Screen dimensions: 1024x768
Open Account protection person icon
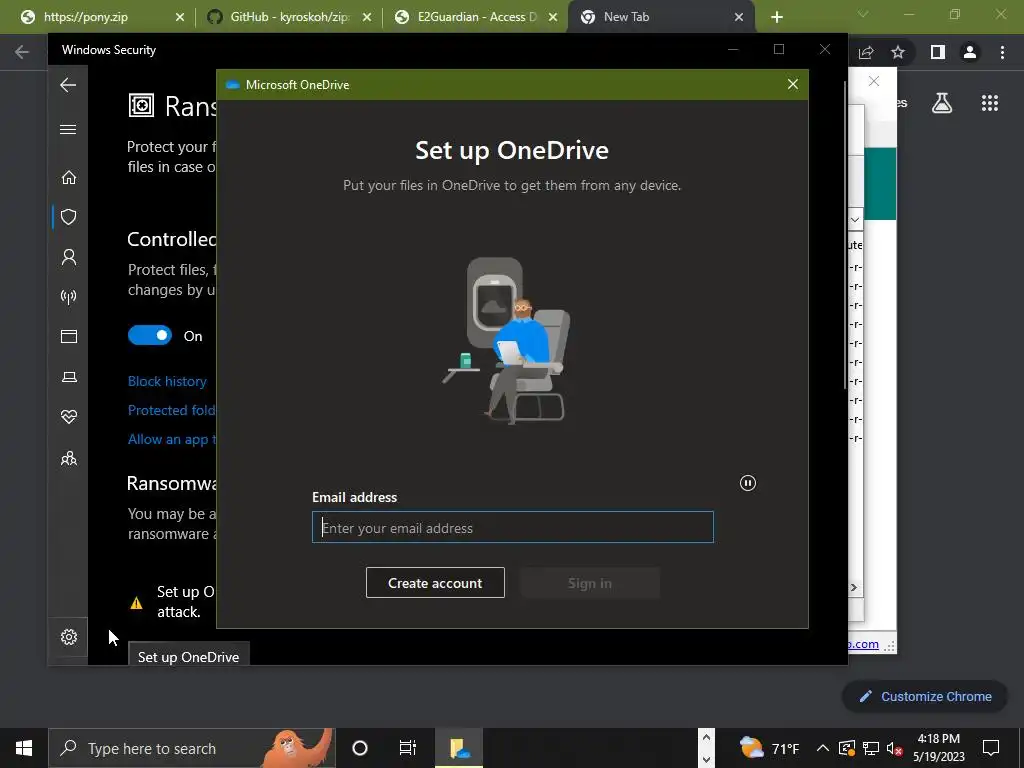pos(69,257)
